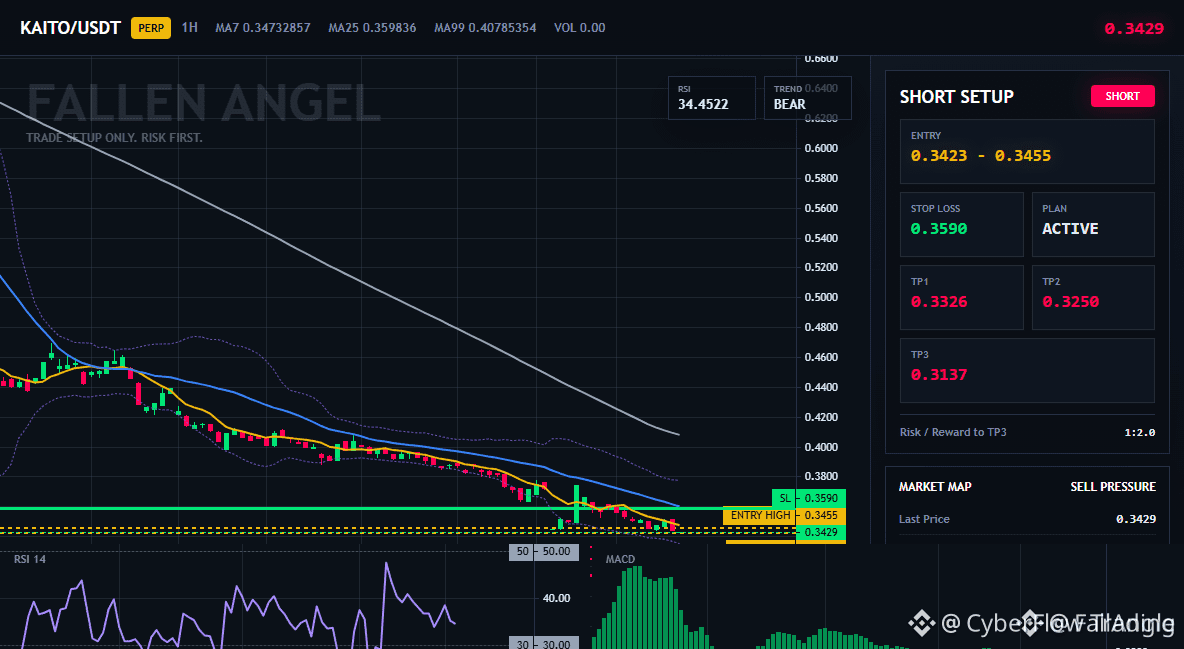Click the MACD panel label
1184x649 pixels.
(621, 559)
